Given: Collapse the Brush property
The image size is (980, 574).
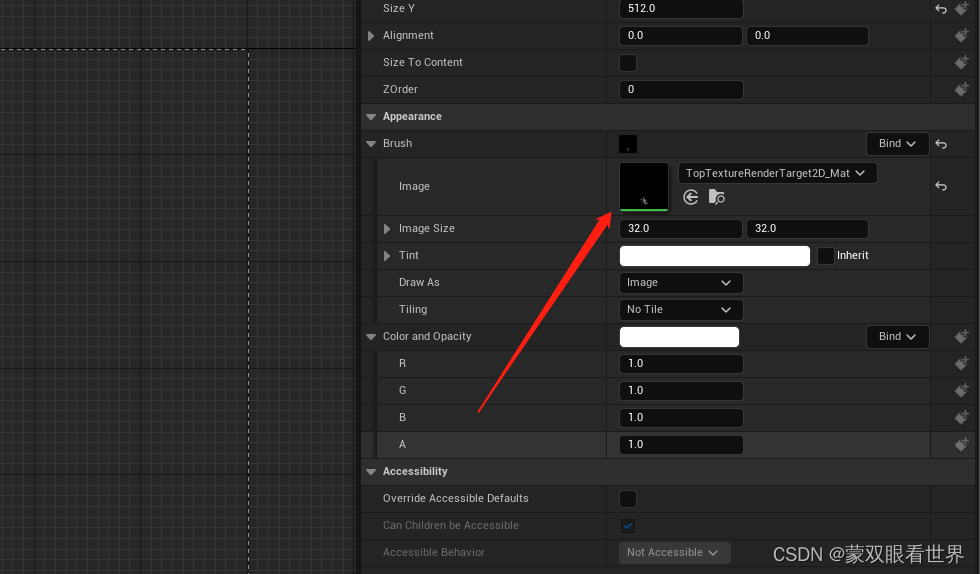Looking at the screenshot, I should pyautogui.click(x=371, y=144).
